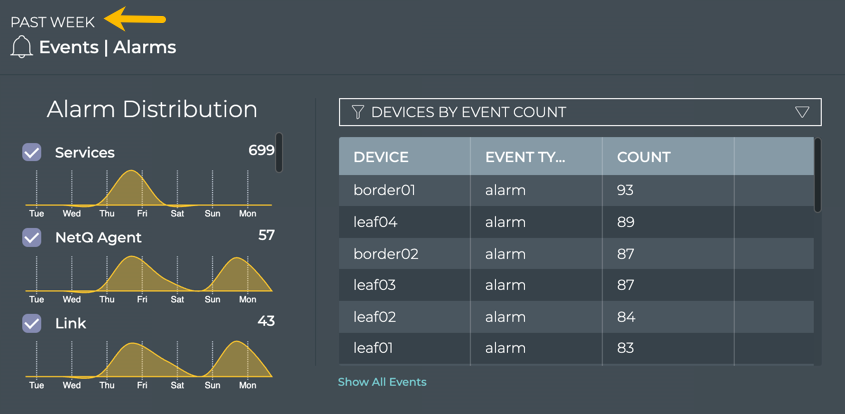This screenshot has height=414, width=845.
Task: Sort by the DEVICE column header
Action: pyautogui.click(x=381, y=157)
